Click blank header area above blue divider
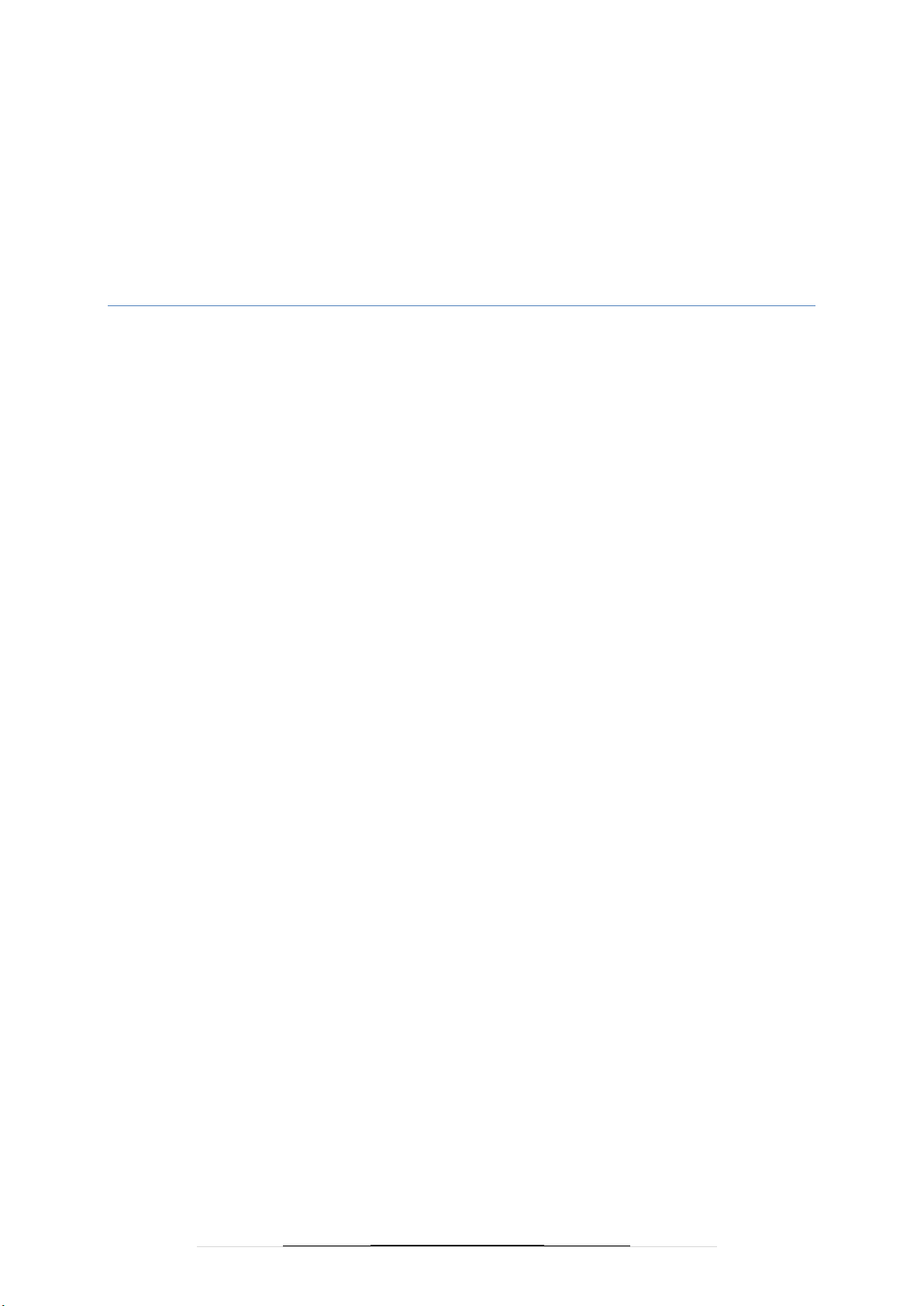Viewport: 924px width, 1306px height. coord(461,155)
